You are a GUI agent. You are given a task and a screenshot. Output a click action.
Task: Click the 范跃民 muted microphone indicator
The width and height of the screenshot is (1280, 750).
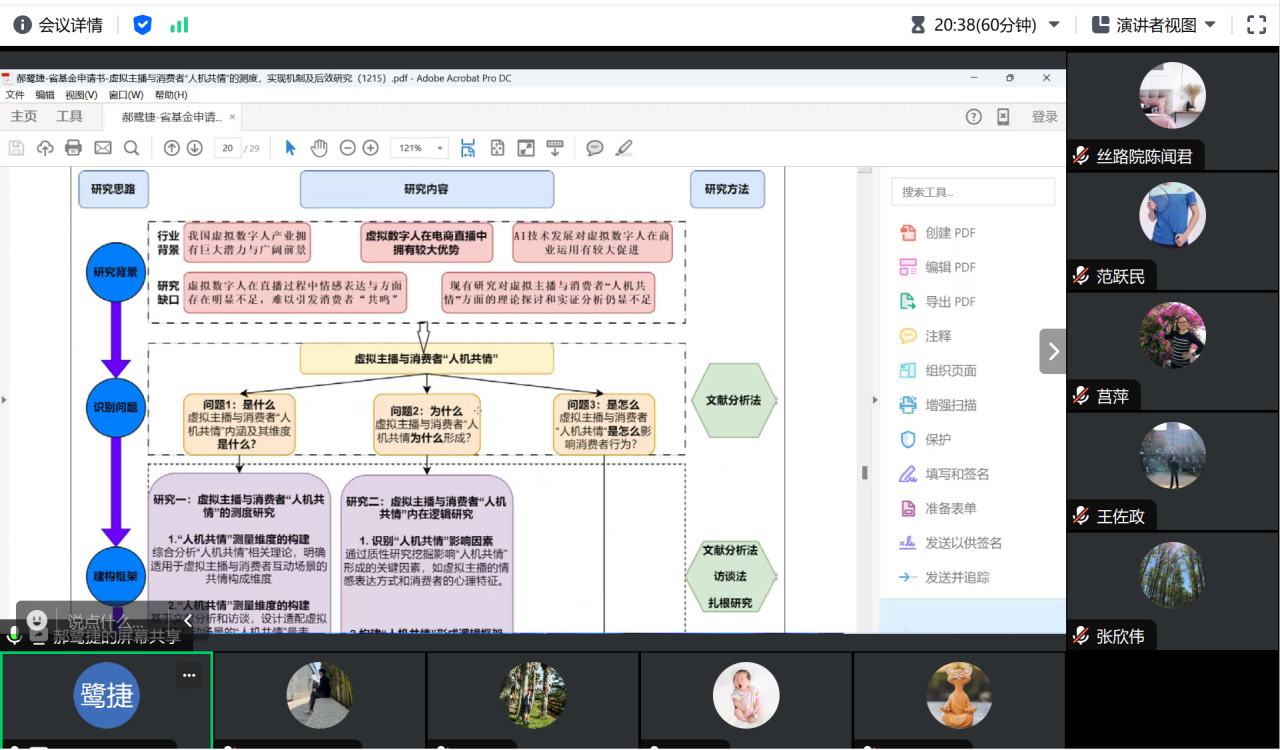[1081, 276]
